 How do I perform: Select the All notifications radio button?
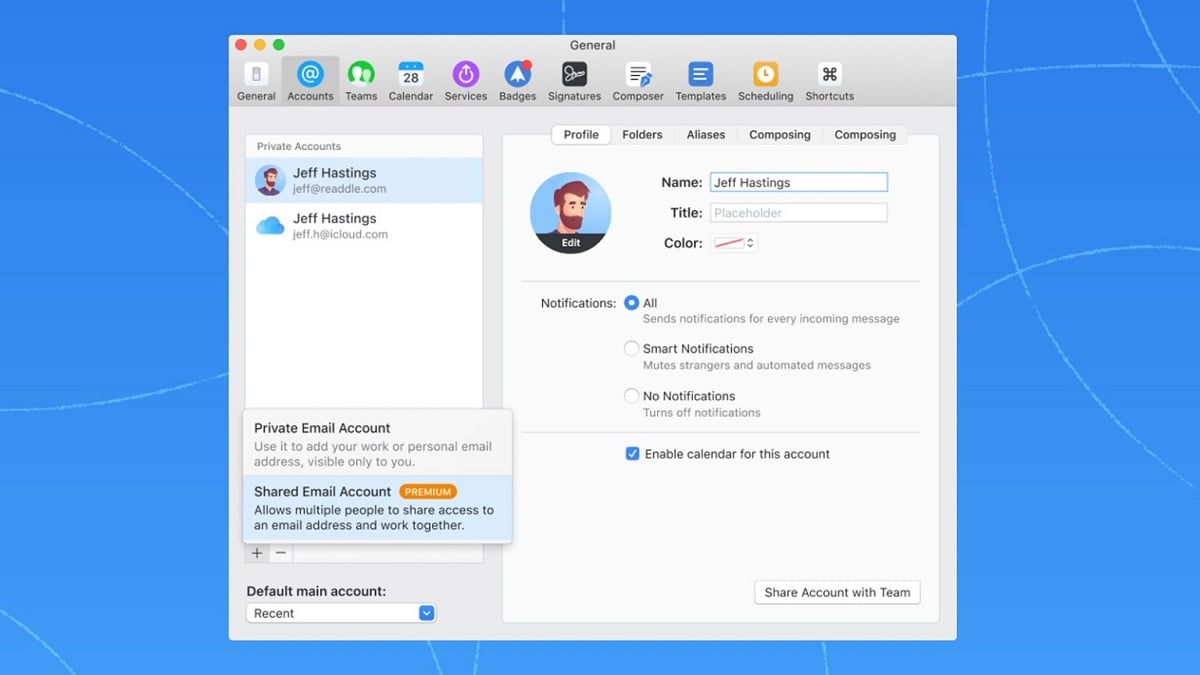point(631,303)
